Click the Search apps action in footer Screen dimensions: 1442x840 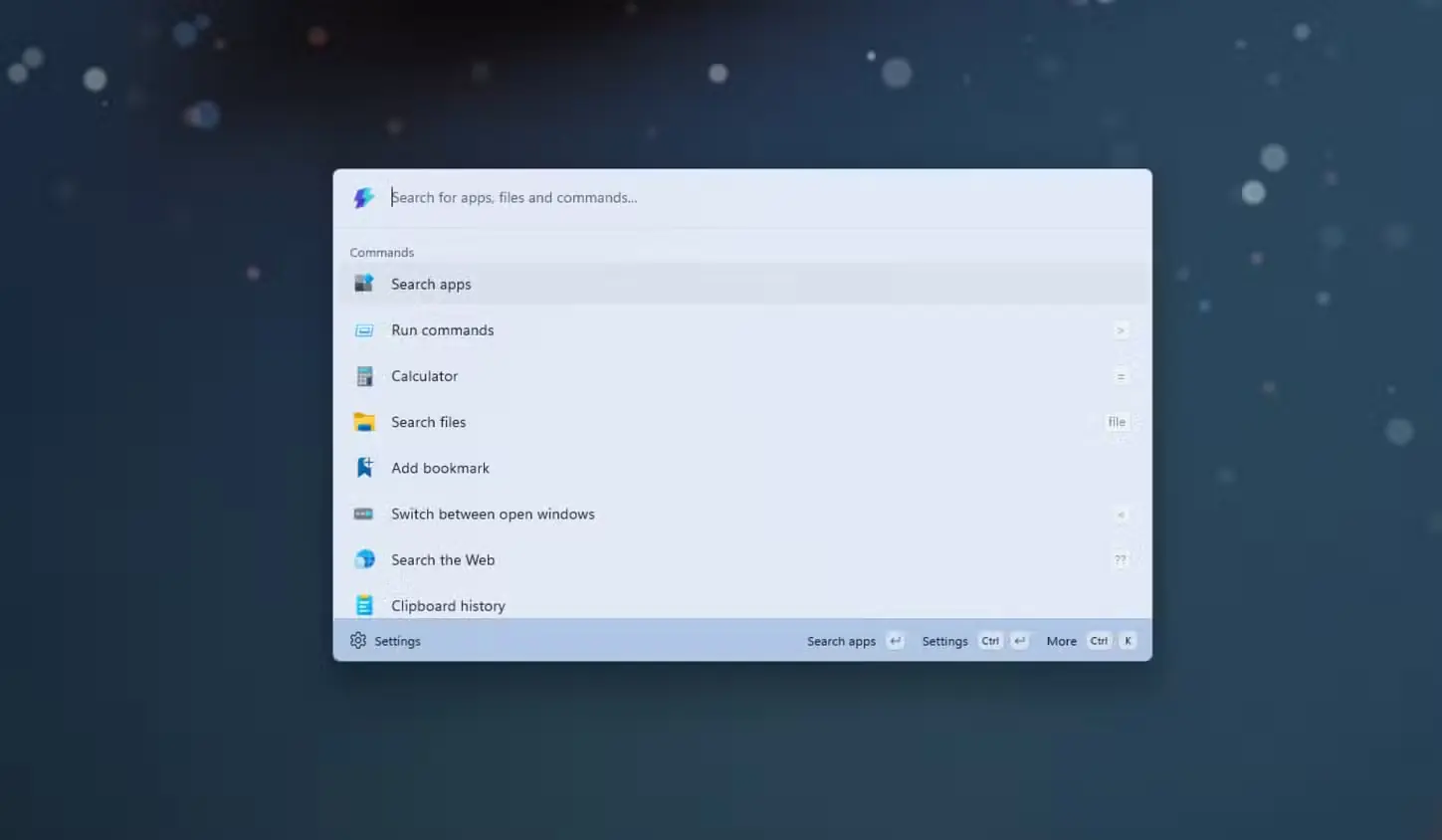pyautogui.click(x=855, y=641)
